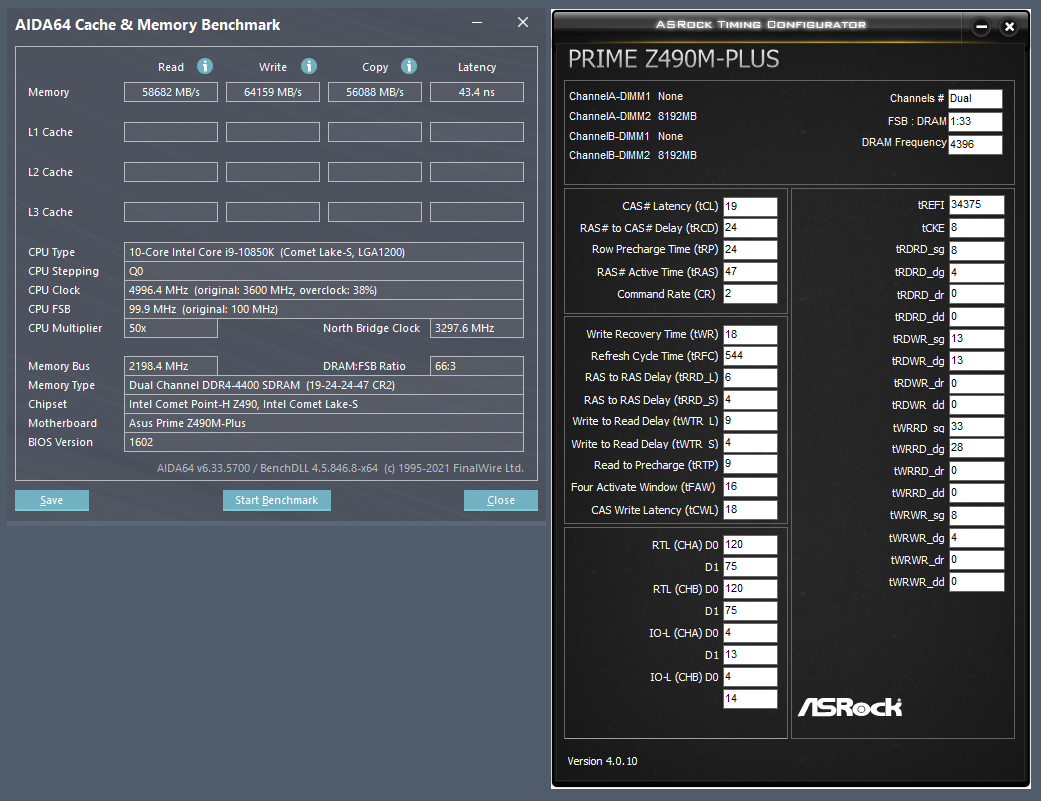This screenshot has height=801, width=1041.
Task: Click the CPU Multiplier value 50x
Action: 171,328
